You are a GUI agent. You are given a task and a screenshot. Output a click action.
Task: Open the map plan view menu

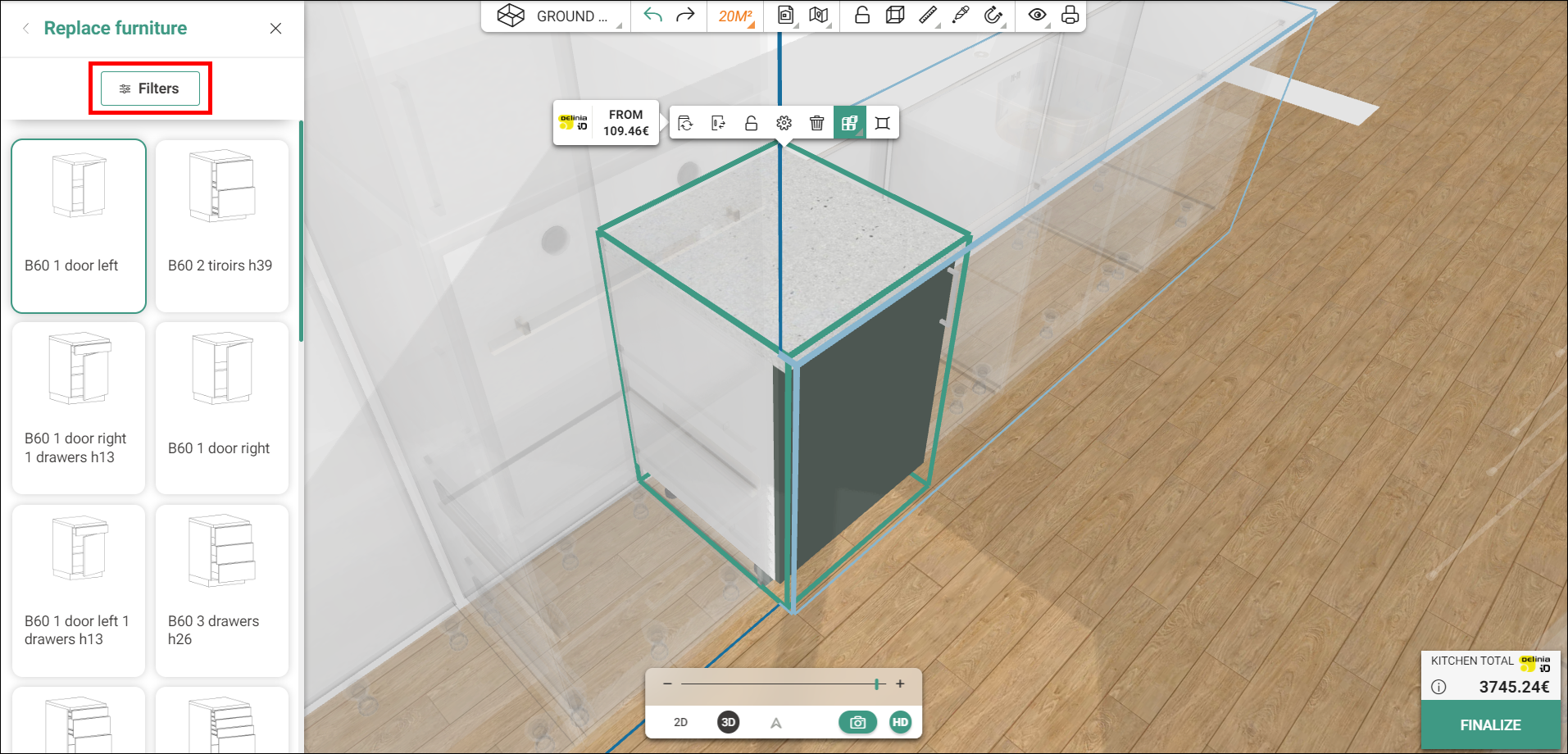819,15
